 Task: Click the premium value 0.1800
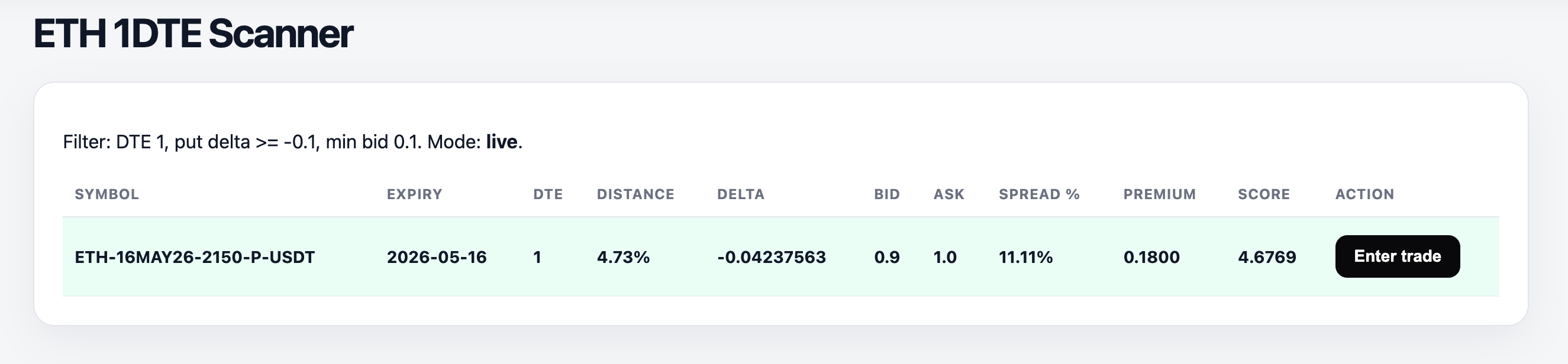click(x=1151, y=257)
